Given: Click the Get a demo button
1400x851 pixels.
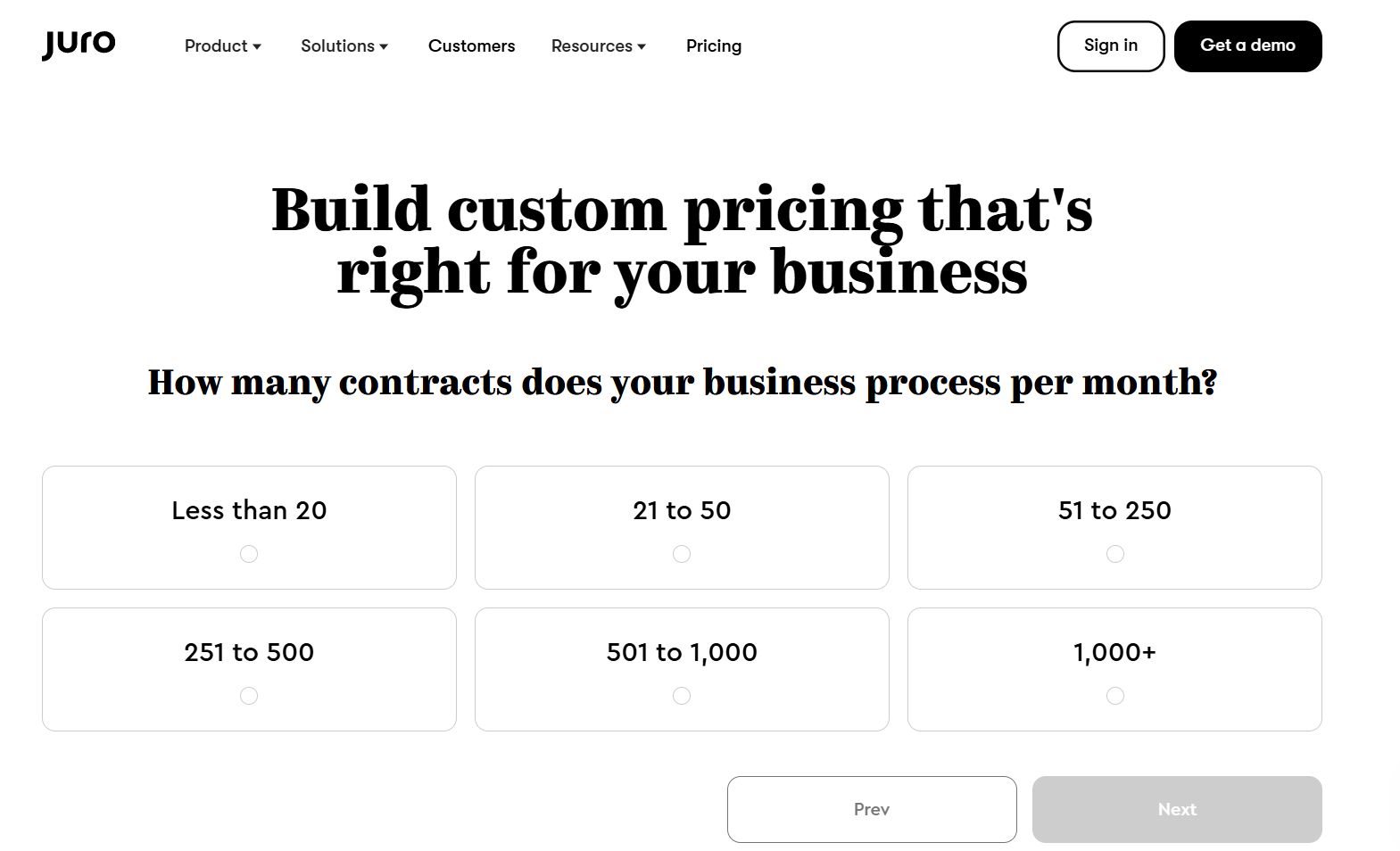Looking at the screenshot, I should click(x=1247, y=45).
